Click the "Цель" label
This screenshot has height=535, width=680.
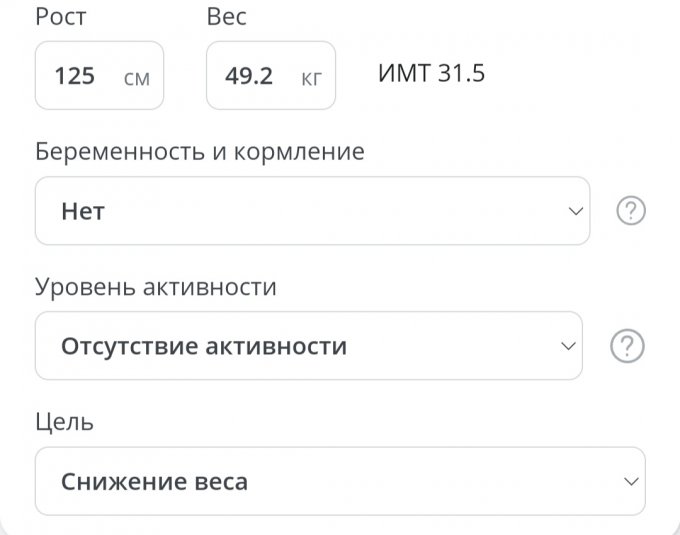[x=64, y=422]
